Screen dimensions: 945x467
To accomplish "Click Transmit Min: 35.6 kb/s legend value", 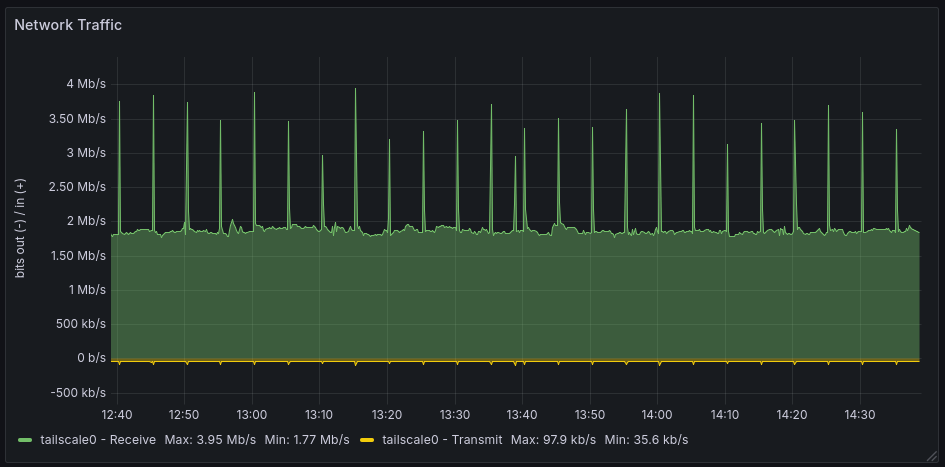I will click(646, 440).
